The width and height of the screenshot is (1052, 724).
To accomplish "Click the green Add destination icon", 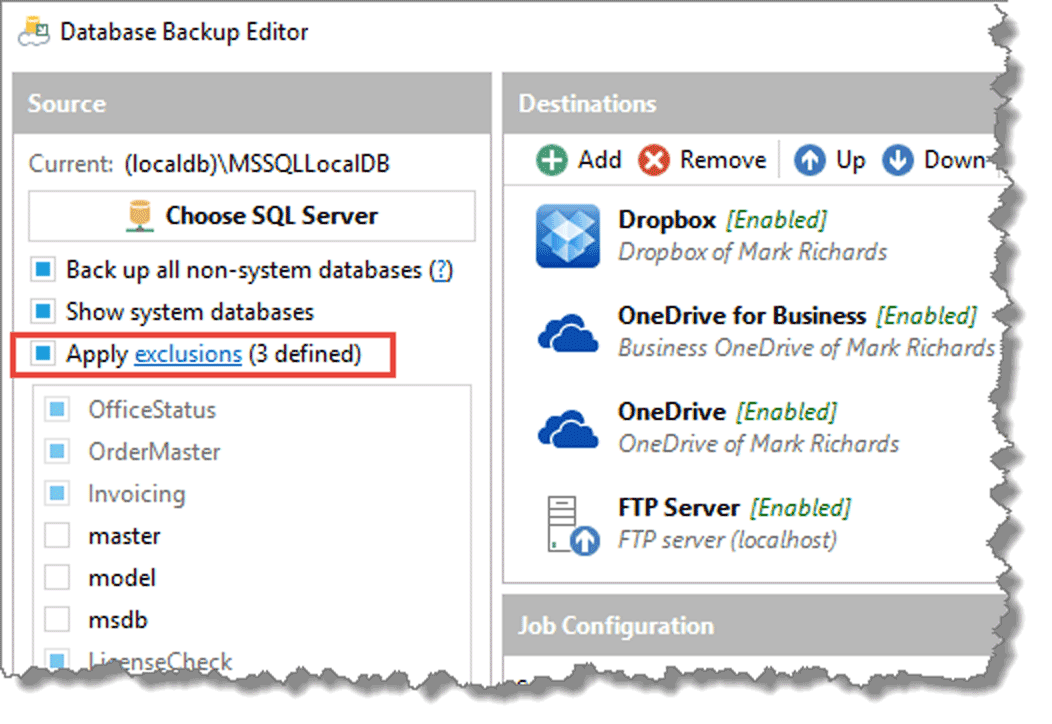I will [x=552, y=161].
